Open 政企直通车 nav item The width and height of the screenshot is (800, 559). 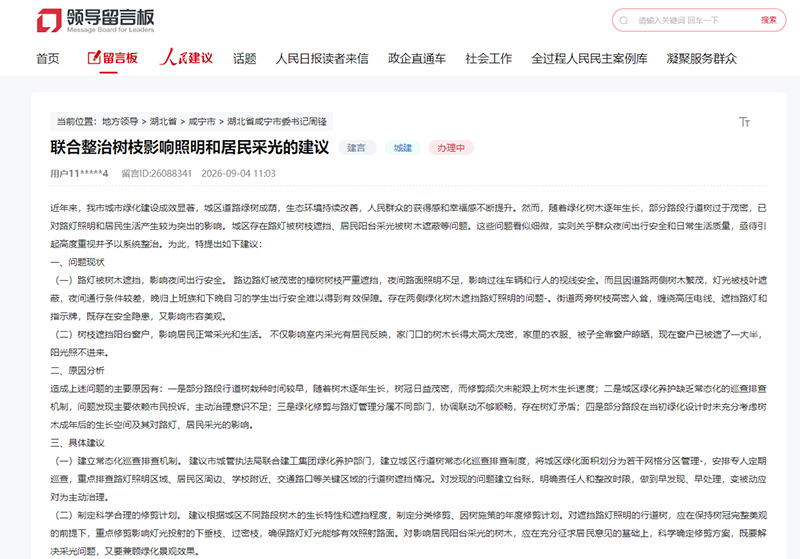pos(417,59)
